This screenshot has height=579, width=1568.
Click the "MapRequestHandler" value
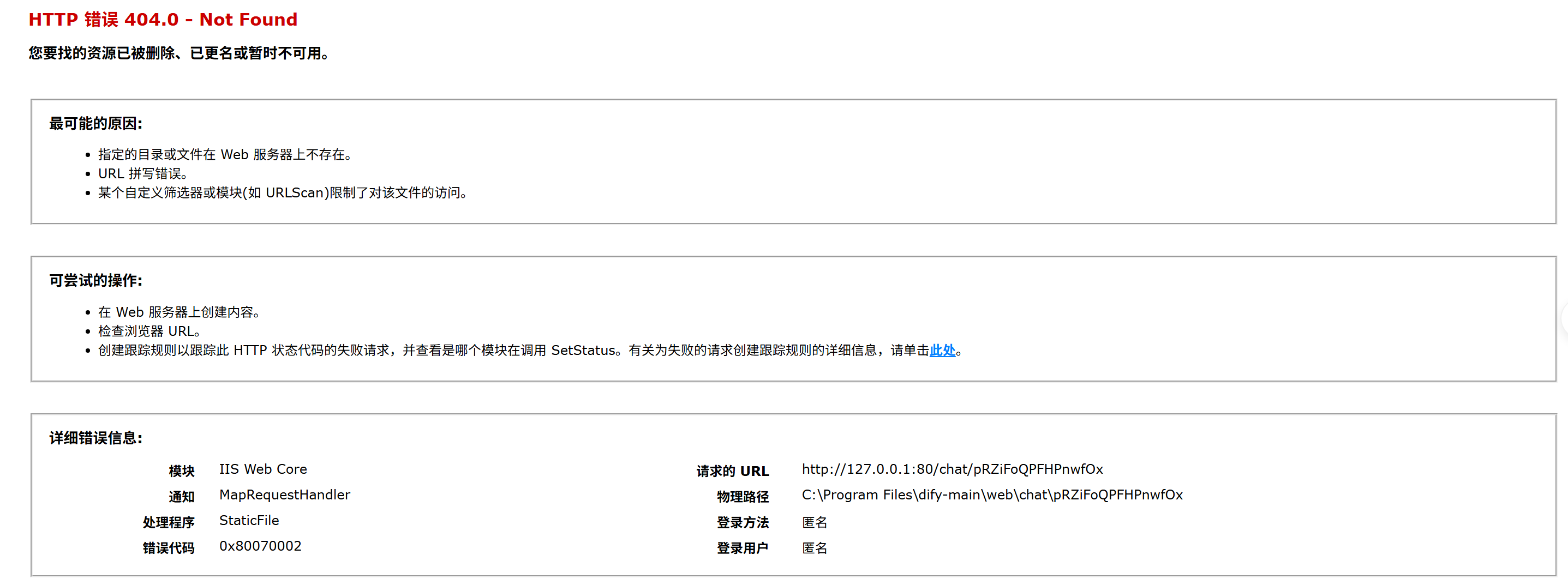pos(284,494)
